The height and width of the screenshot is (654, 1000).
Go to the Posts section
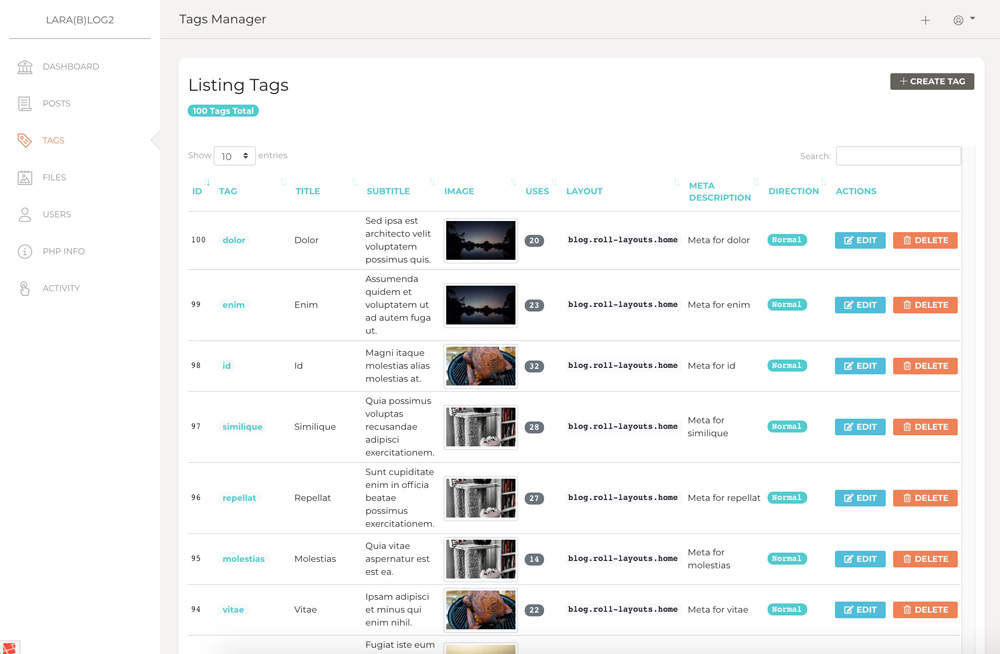click(x=54, y=103)
